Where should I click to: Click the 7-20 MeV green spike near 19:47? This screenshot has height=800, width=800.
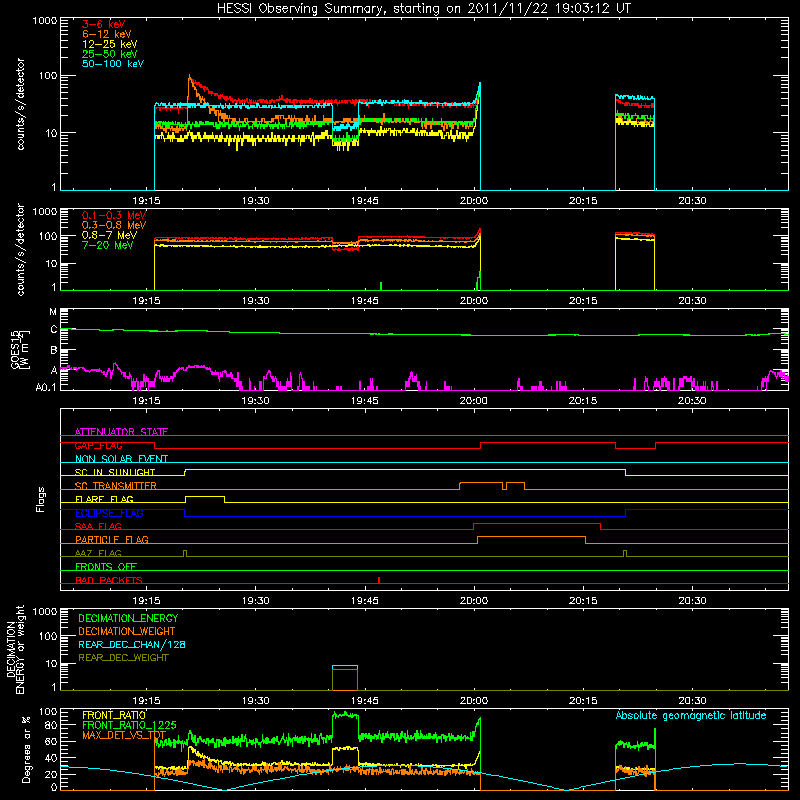click(381, 286)
